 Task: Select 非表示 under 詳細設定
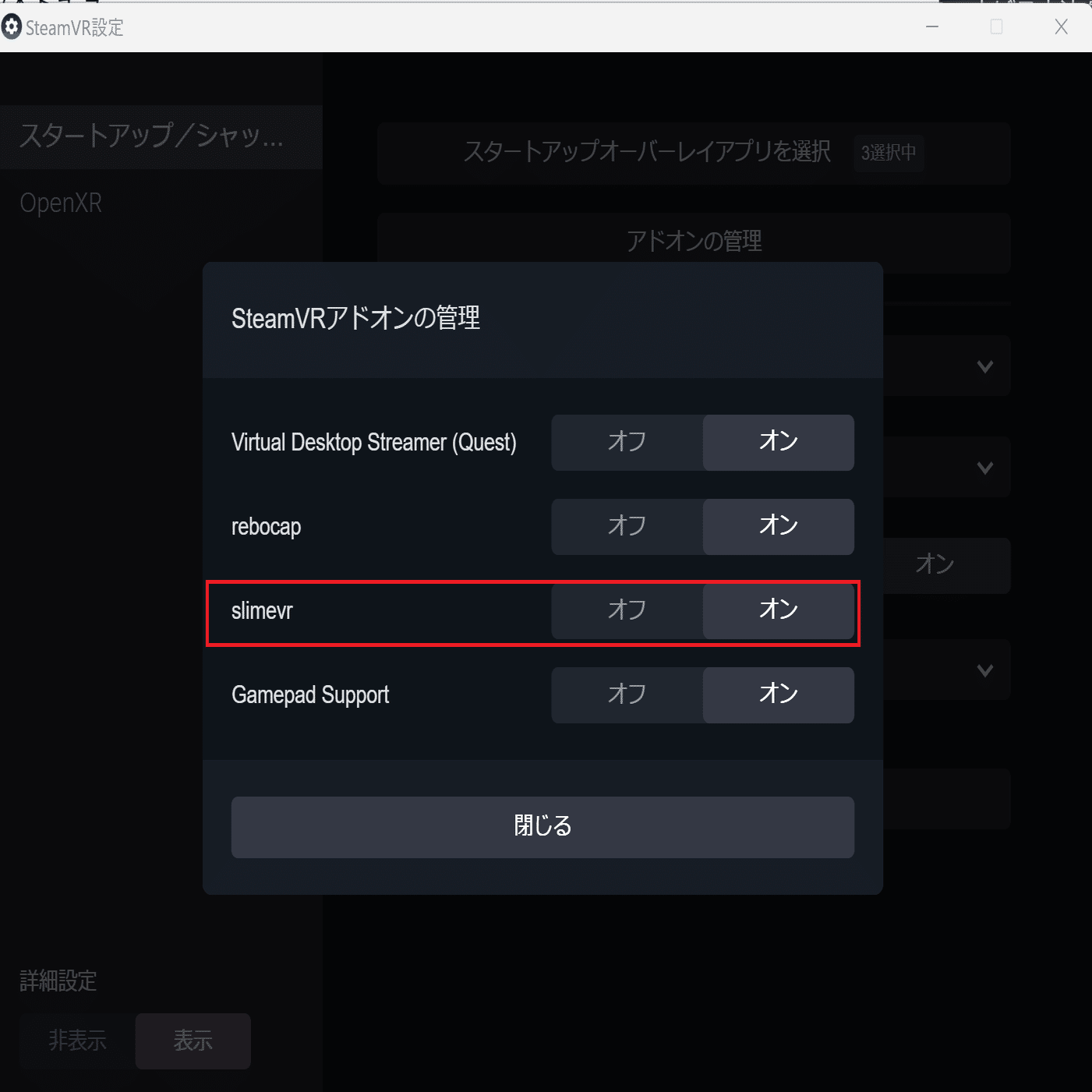pyautogui.click(x=76, y=1041)
